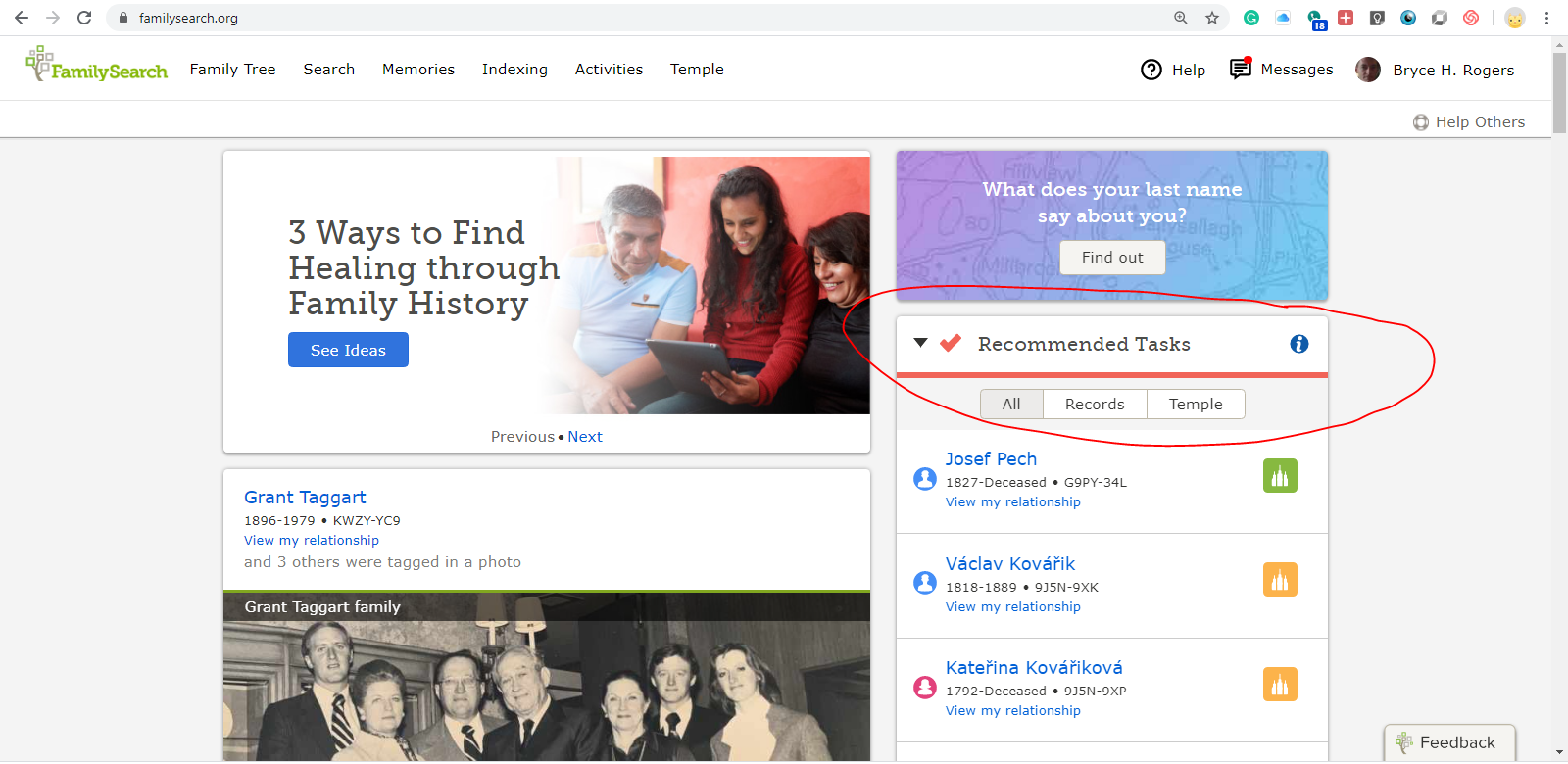Open the grey cube extension icon
Viewport: 1568px width, 764px height.
1440,18
